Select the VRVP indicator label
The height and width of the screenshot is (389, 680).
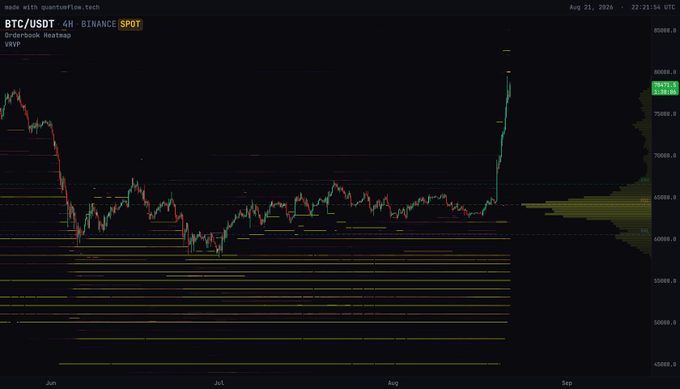coord(13,44)
